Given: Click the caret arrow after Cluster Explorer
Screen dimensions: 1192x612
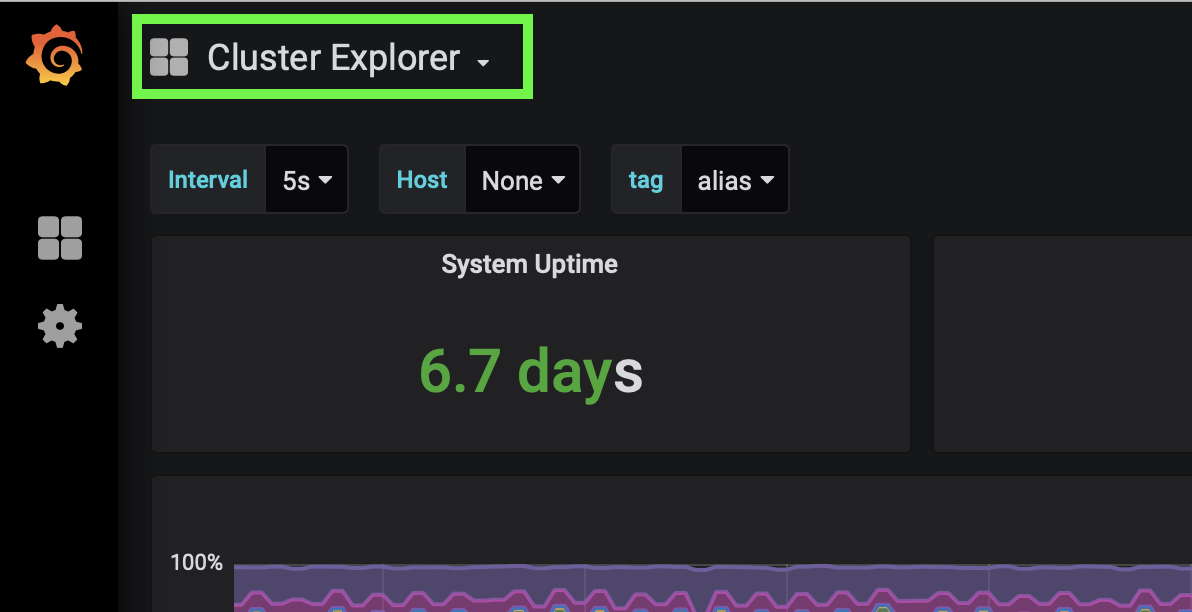Looking at the screenshot, I should click(x=484, y=62).
